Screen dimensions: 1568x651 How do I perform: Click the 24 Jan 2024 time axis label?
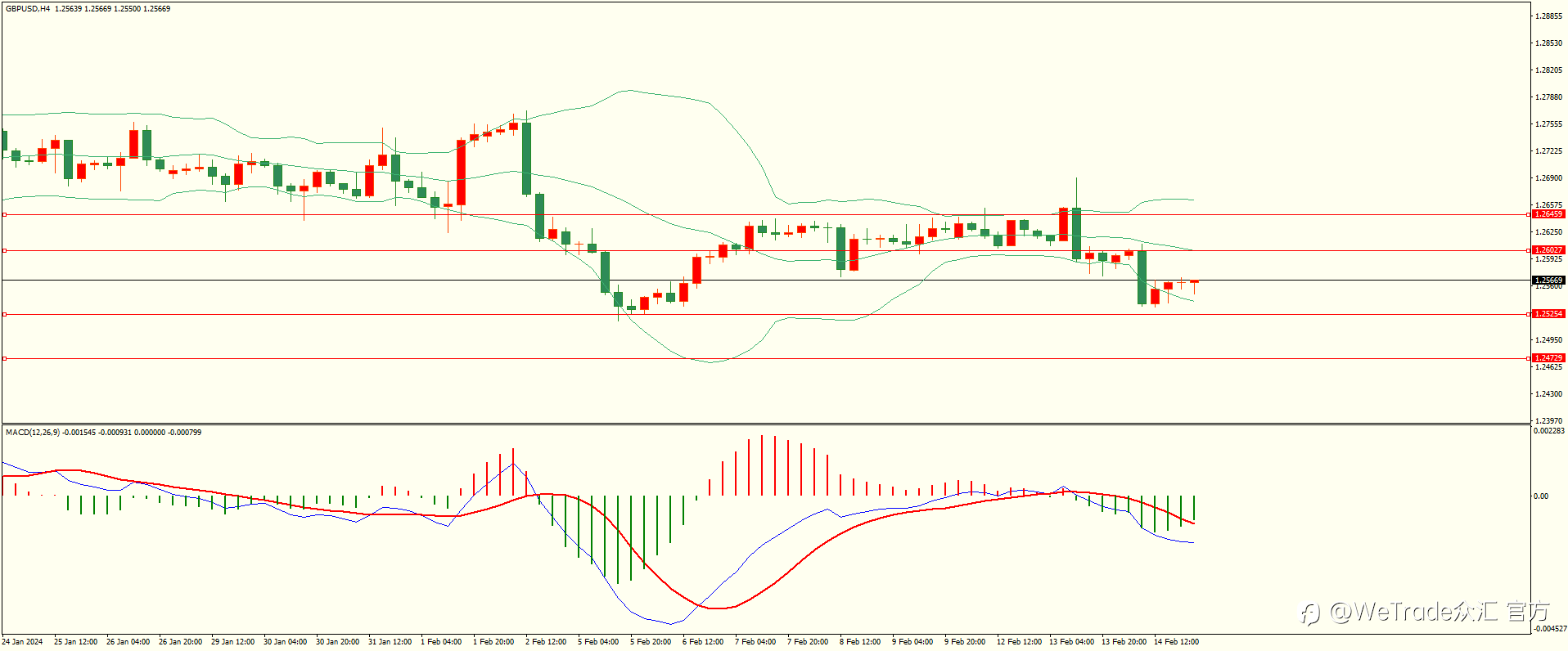22,642
